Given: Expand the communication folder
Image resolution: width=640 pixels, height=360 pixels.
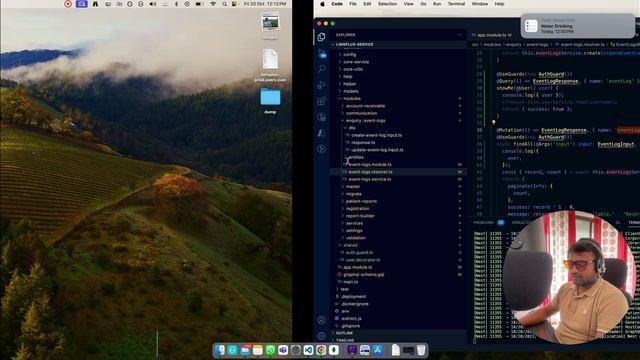Looking at the screenshot, I should (398, 113).
